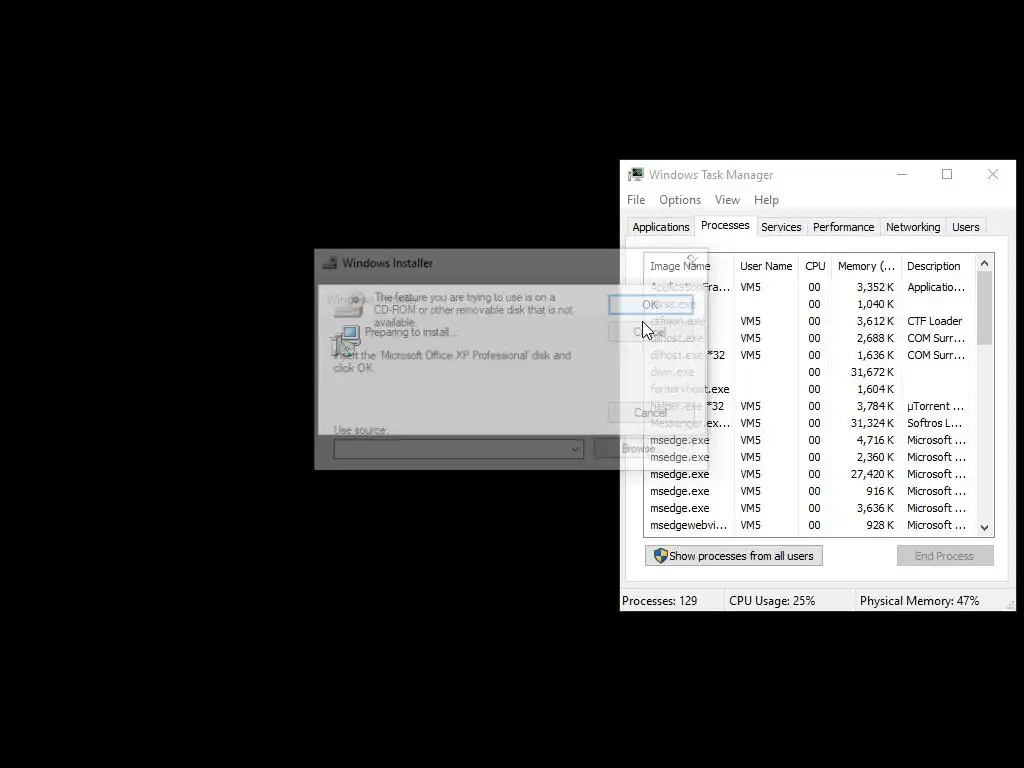Select the row with memory 1,604 K

coord(810,389)
